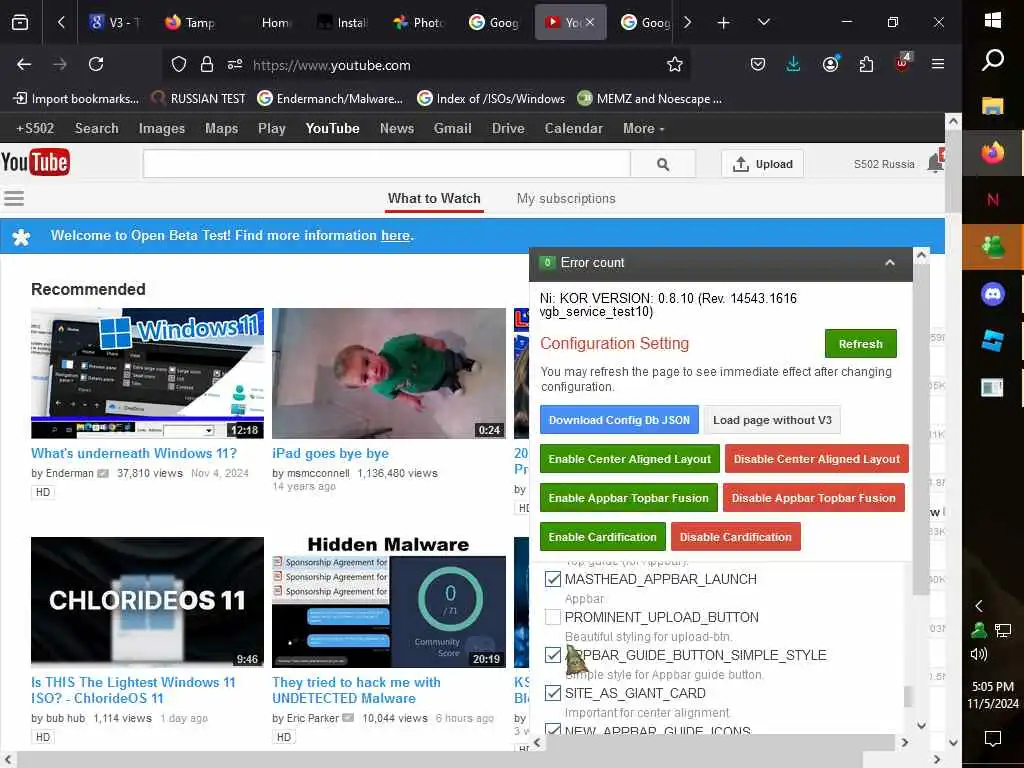Click the green Refresh button

861,344
